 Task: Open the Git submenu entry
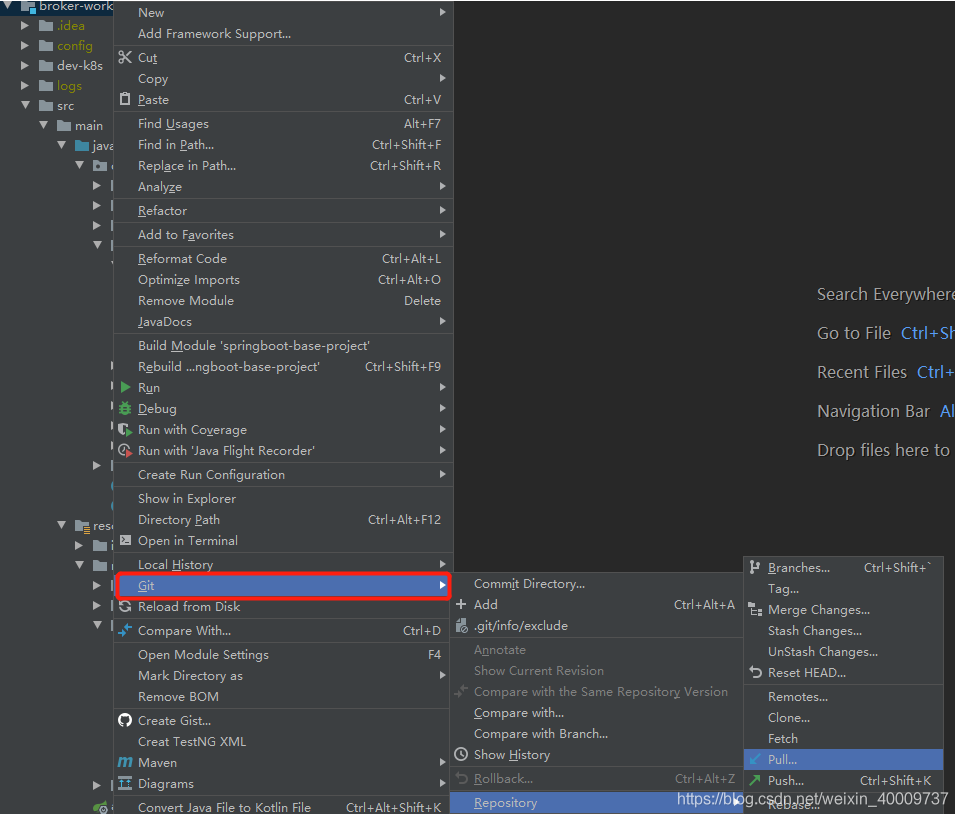pyautogui.click(x=283, y=586)
